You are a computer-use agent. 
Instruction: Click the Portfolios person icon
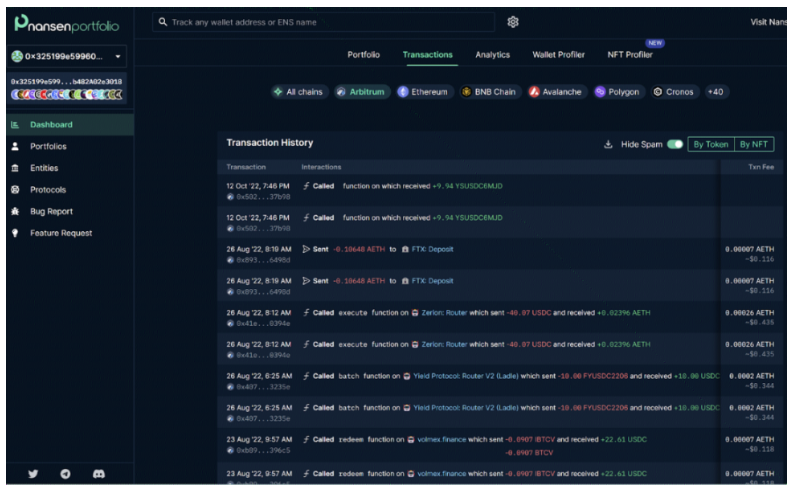pyautogui.click(x=15, y=146)
